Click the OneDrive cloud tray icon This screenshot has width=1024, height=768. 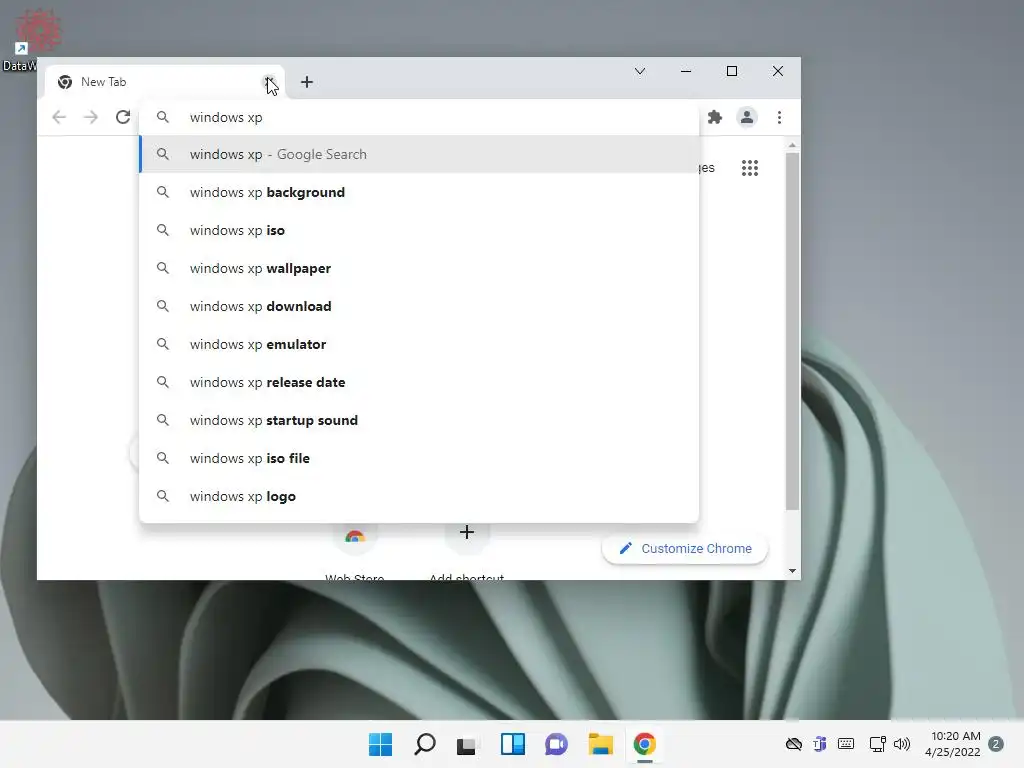tap(793, 744)
